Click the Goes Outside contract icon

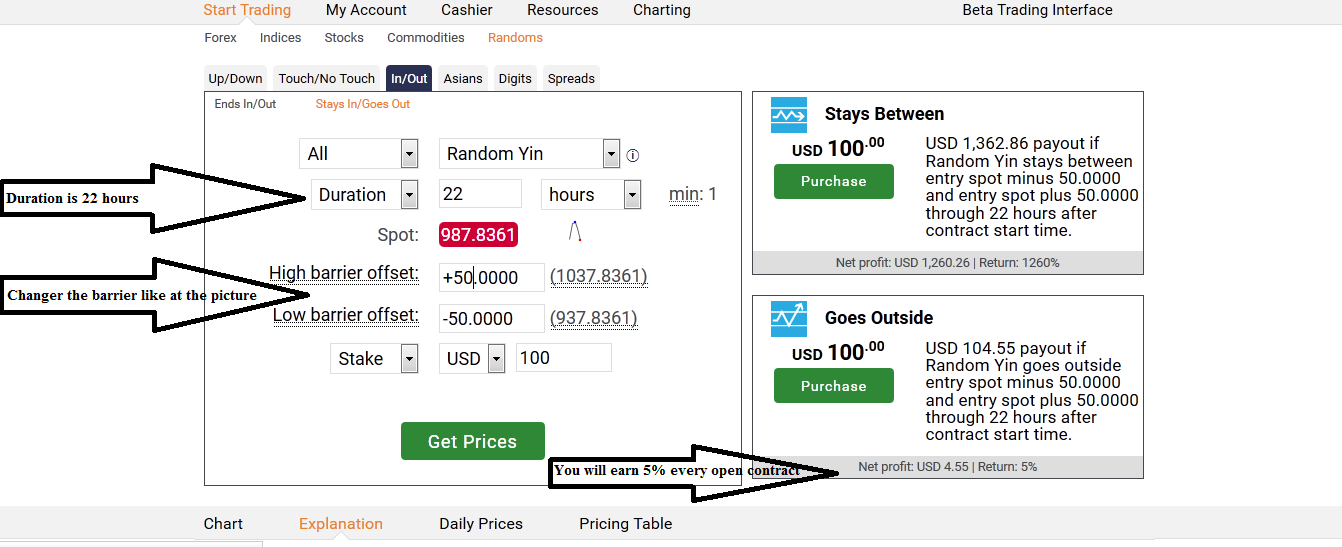tap(789, 319)
